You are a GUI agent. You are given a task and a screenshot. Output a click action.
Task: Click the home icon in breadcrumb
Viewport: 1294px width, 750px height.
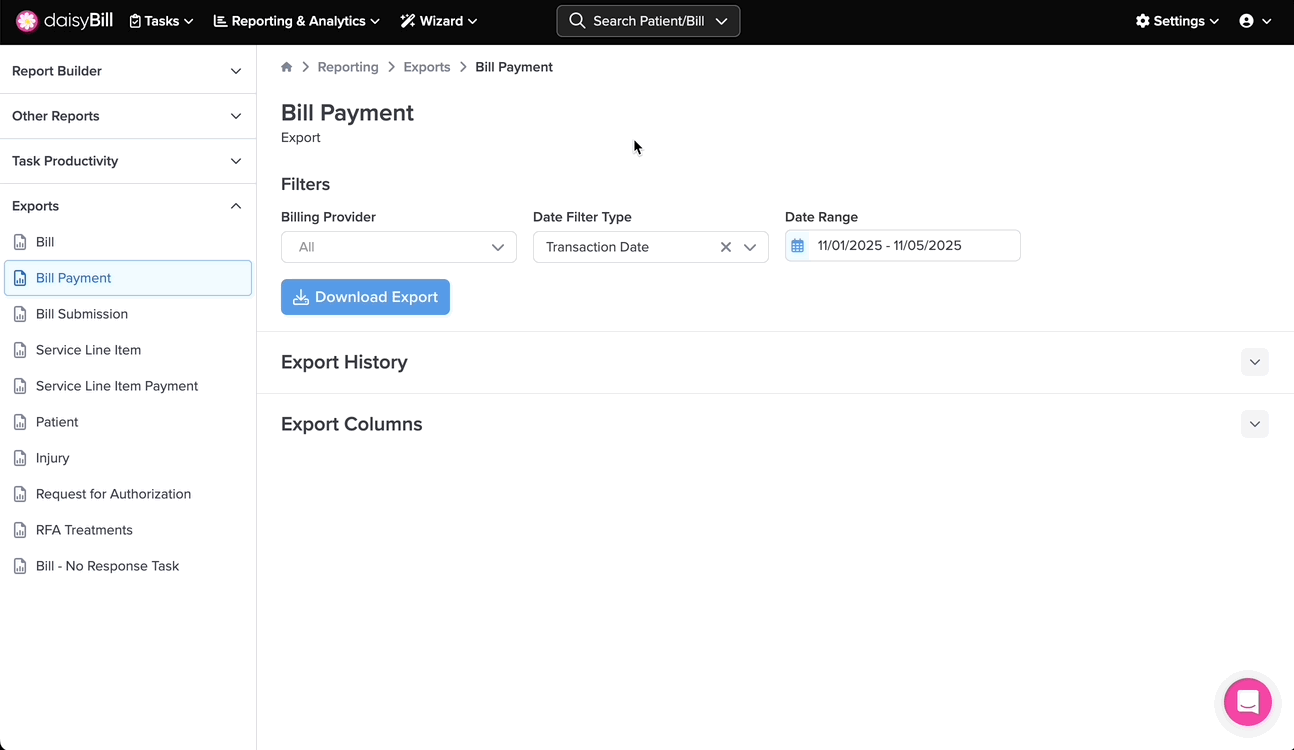(x=287, y=67)
